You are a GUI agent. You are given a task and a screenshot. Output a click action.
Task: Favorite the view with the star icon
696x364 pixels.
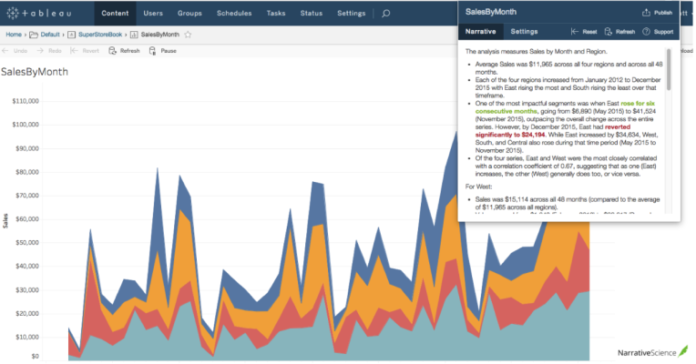click(x=188, y=35)
